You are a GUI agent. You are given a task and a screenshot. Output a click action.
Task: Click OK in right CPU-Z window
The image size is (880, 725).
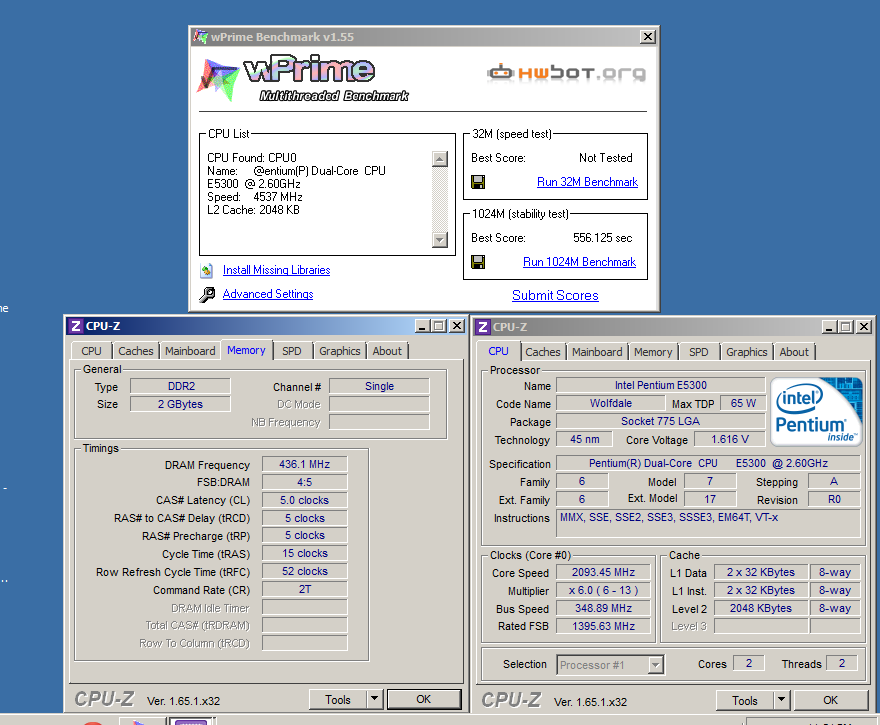[x=831, y=701]
